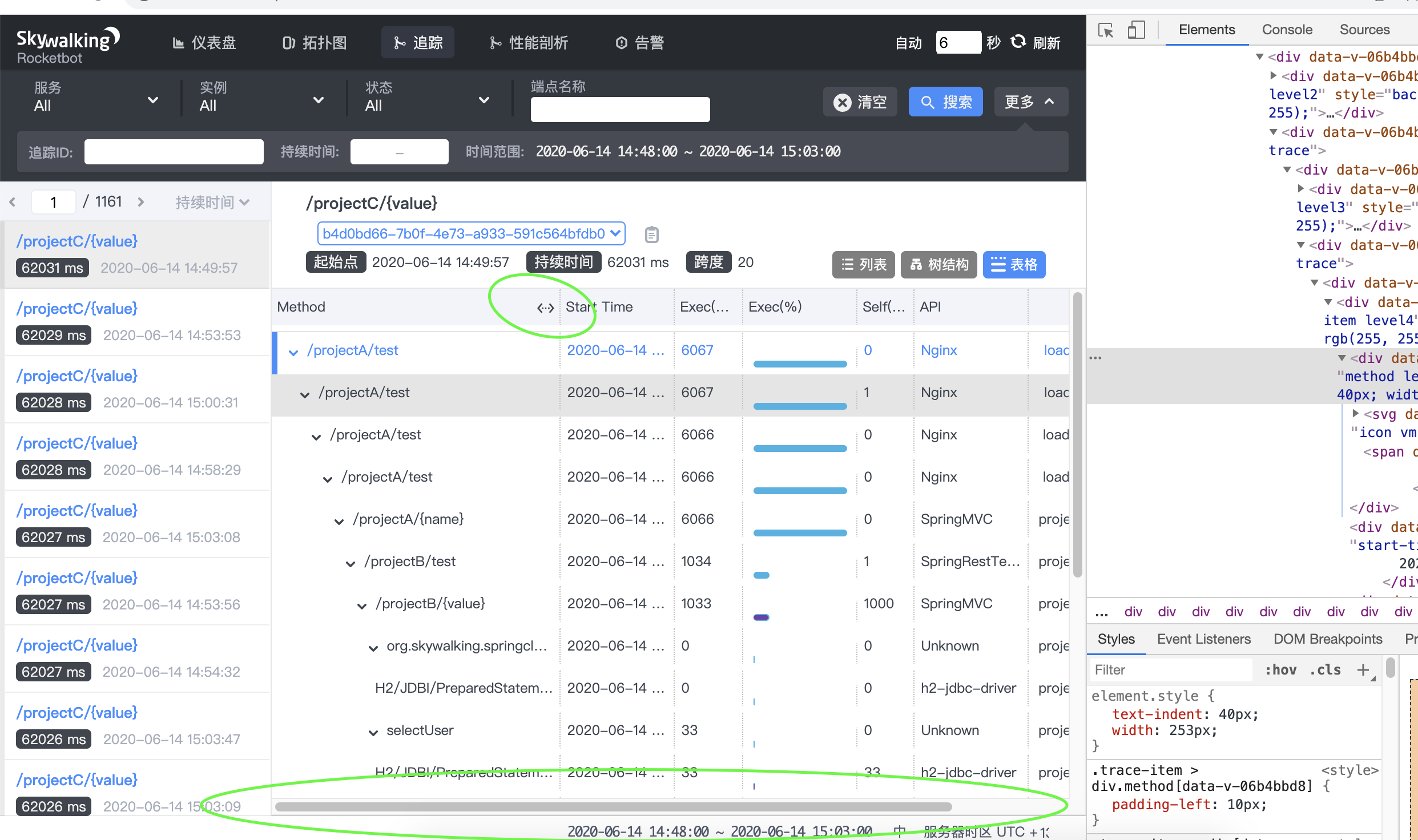Screen dimensions: 1418x840
Task: Switch to 树结构 tree view
Action: click(939, 265)
